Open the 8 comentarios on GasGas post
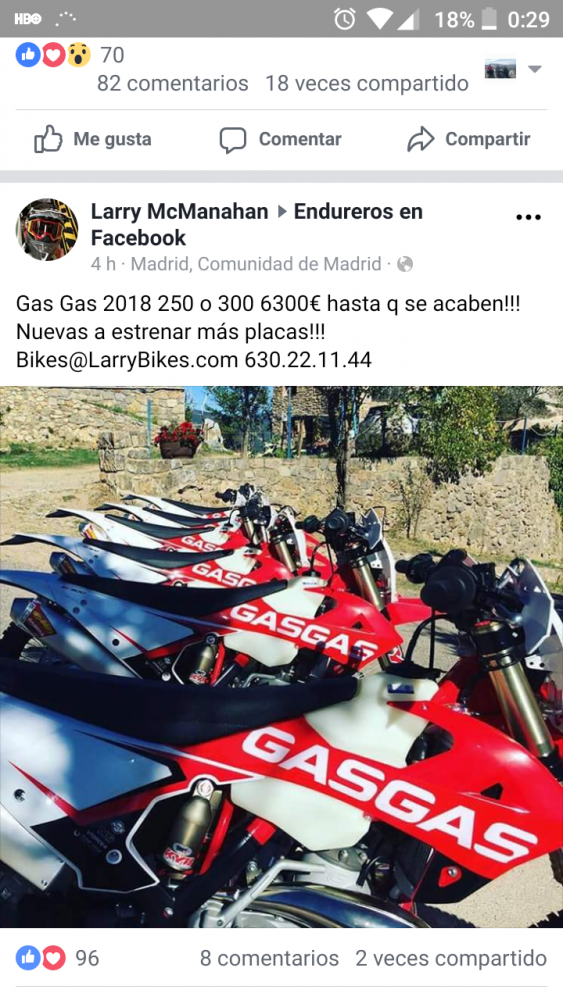 click(270, 958)
